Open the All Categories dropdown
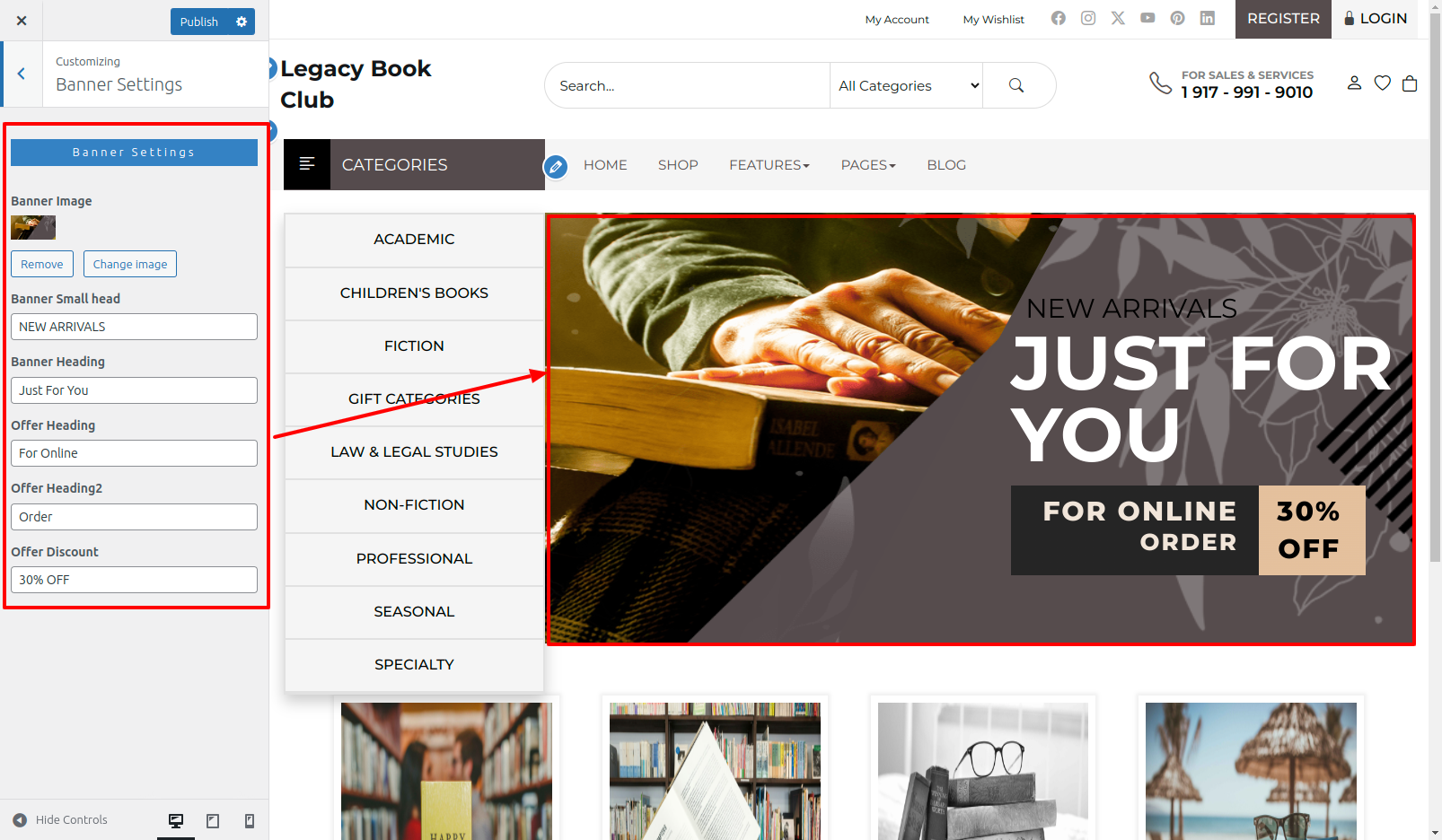Image resolution: width=1442 pixels, height=840 pixels. point(907,85)
